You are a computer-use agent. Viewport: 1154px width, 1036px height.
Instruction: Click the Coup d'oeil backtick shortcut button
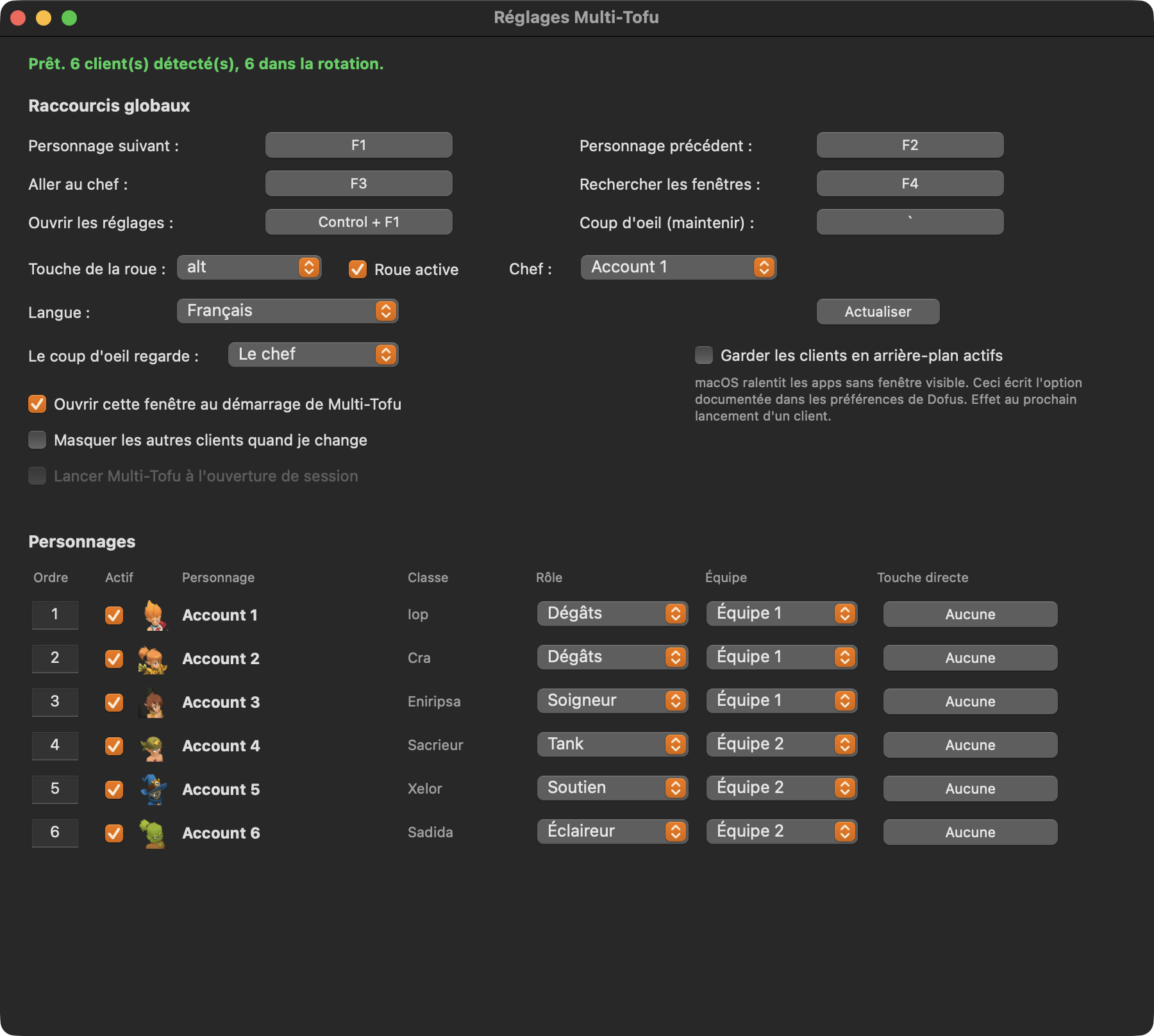[910, 222]
